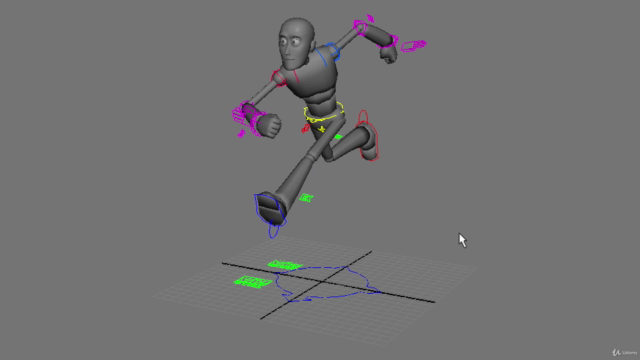Select lower green label on ground grid
The height and width of the screenshot is (360, 640).
click(x=253, y=282)
